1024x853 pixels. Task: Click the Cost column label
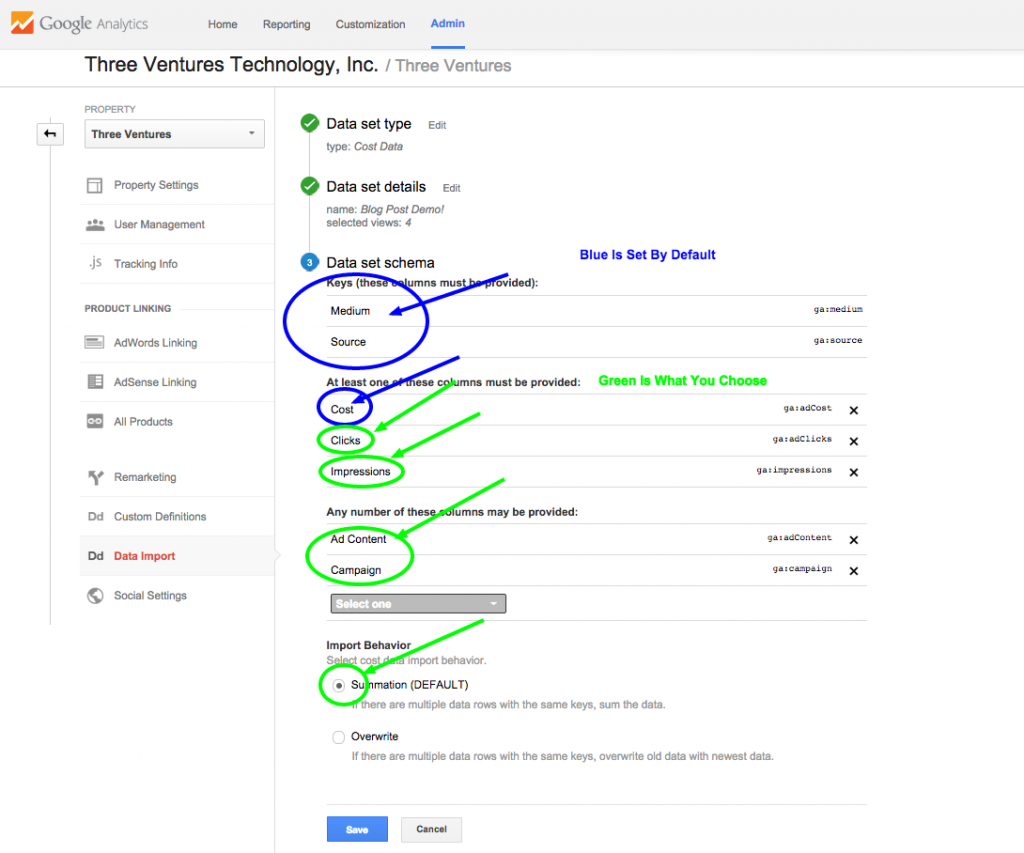tap(342, 410)
